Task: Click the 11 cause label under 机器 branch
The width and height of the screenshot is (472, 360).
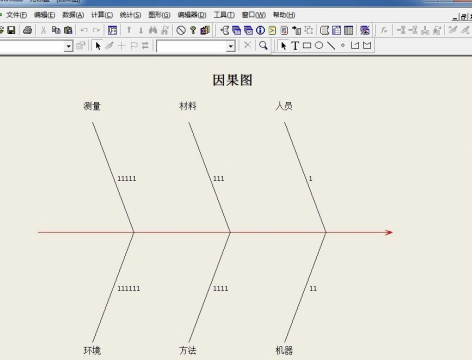Action: (x=313, y=289)
